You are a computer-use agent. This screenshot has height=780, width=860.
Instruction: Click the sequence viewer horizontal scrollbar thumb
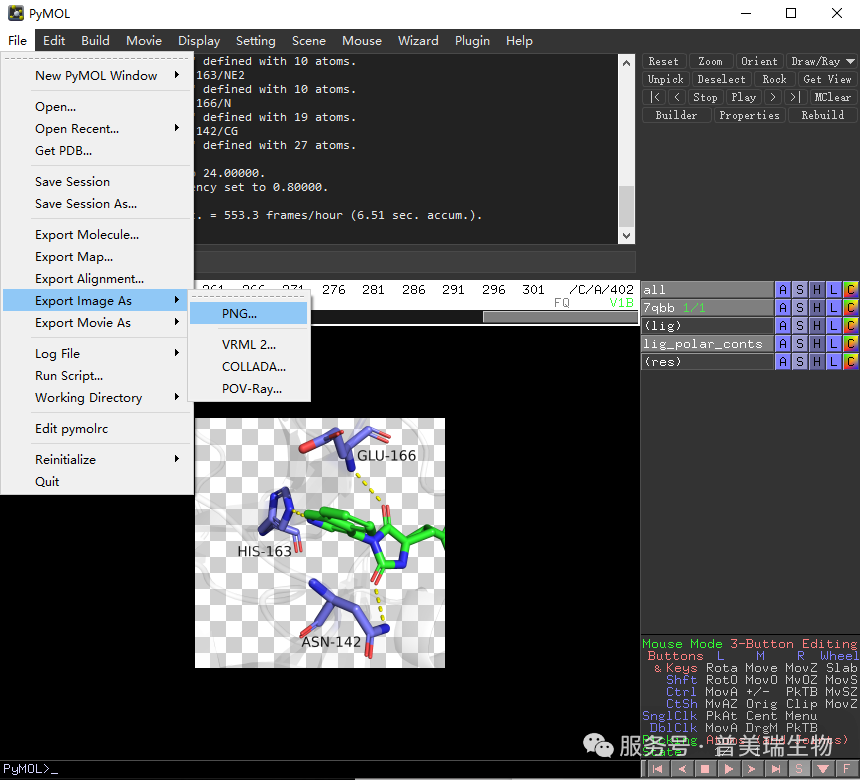click(561, 316)
